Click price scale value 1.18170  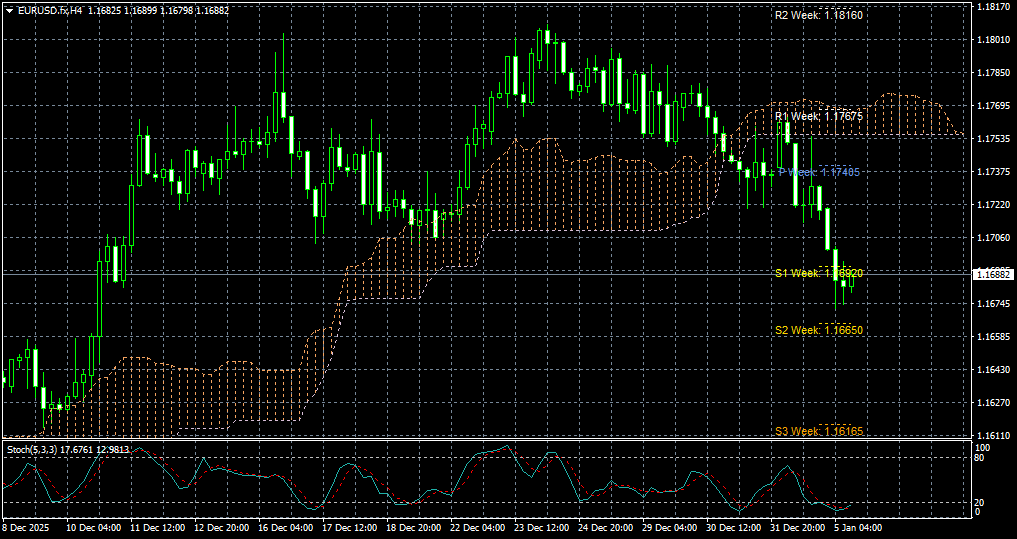click(995, 7)
